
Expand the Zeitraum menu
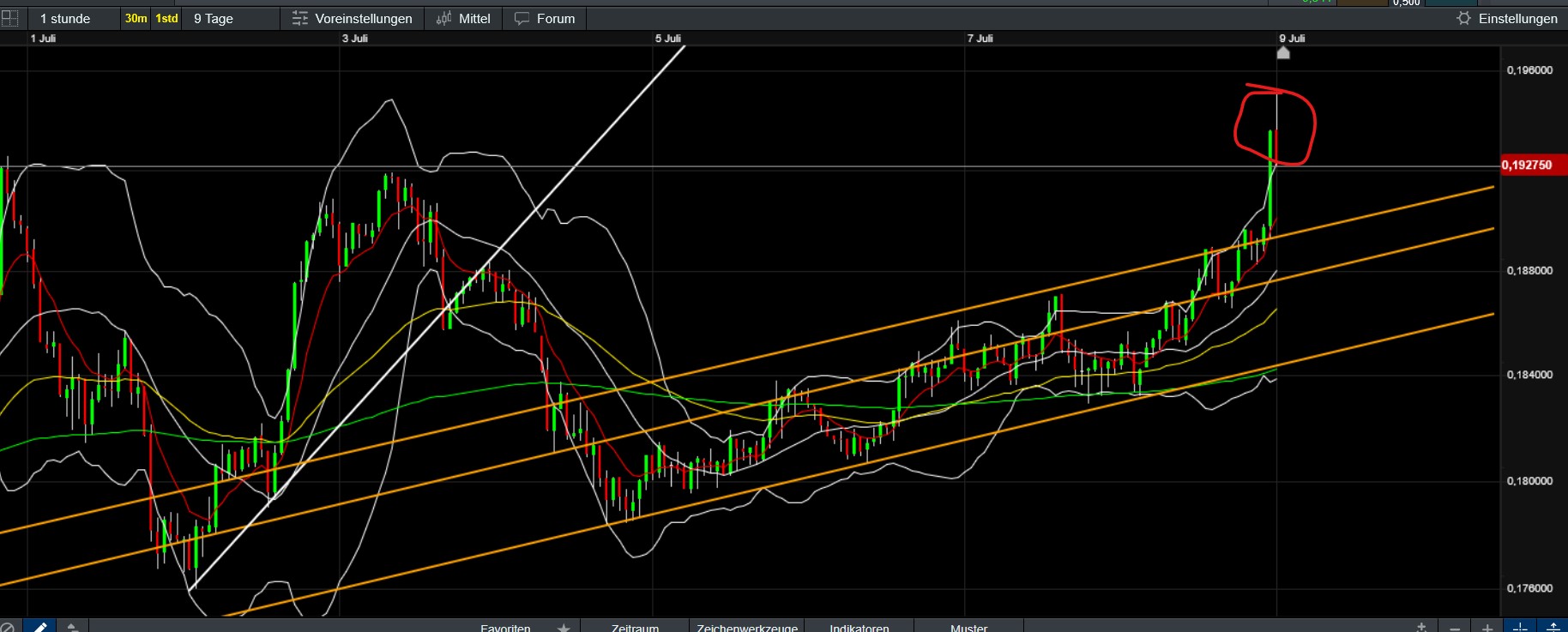[635, 627]
